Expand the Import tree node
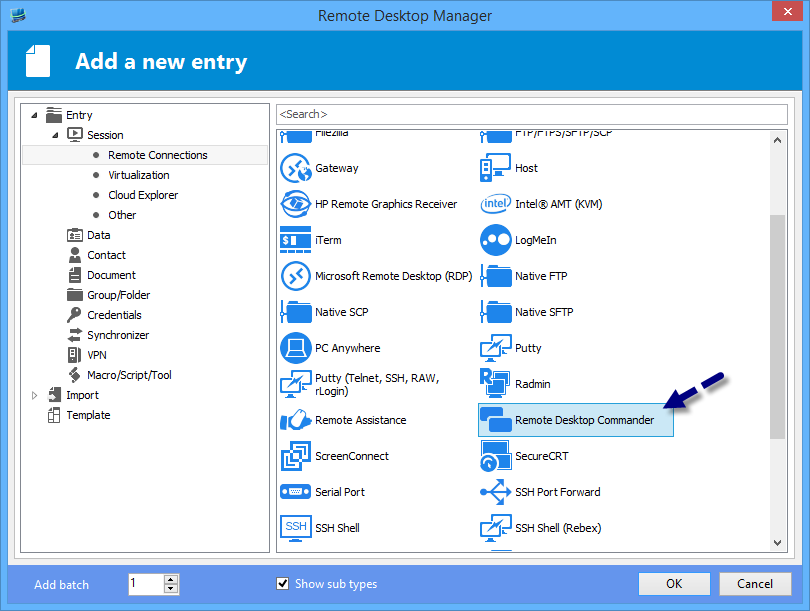810x611 pixels. click(x=34, y=395)
